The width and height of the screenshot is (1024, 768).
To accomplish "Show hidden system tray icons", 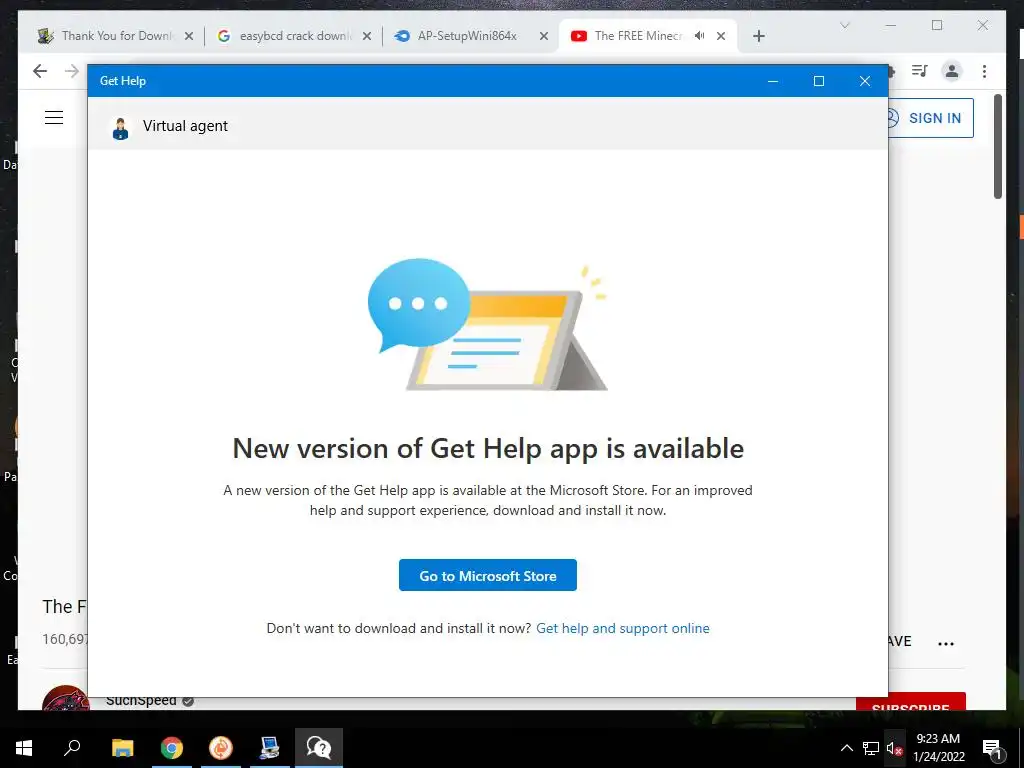I will coord(846,748).
